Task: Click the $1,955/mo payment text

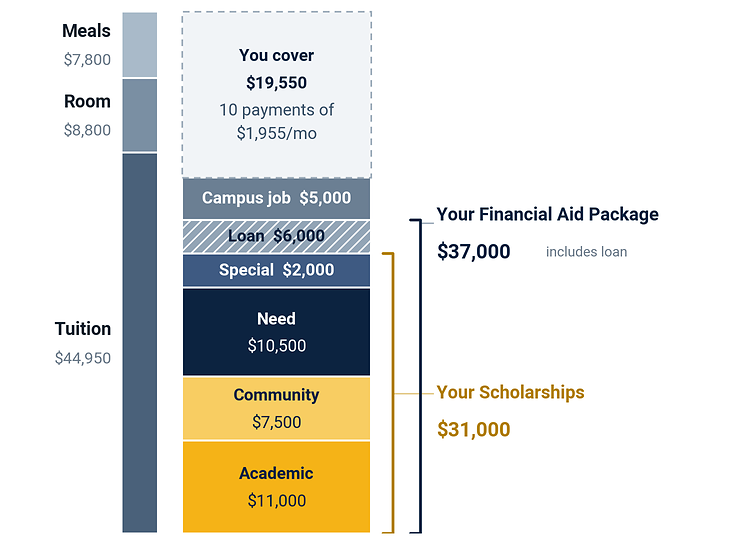Action: pyautogui.click(x=277, y=133)
